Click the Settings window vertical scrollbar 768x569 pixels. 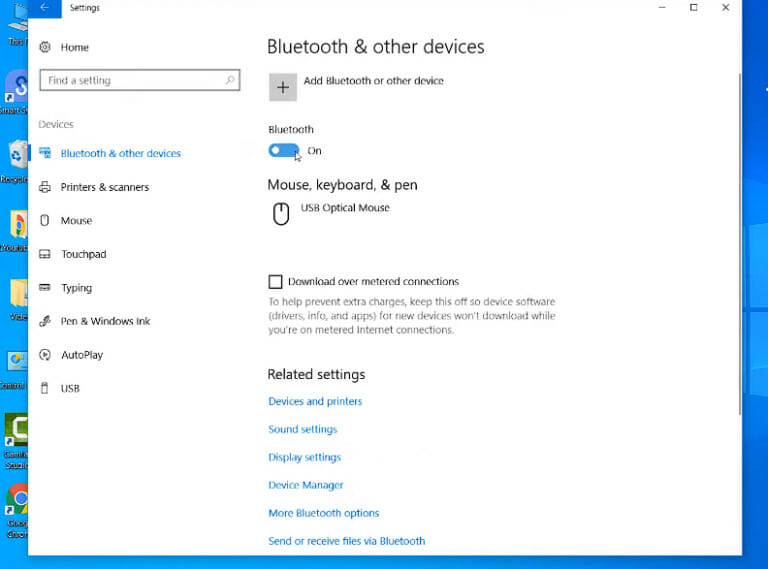[x=739, y=244]
